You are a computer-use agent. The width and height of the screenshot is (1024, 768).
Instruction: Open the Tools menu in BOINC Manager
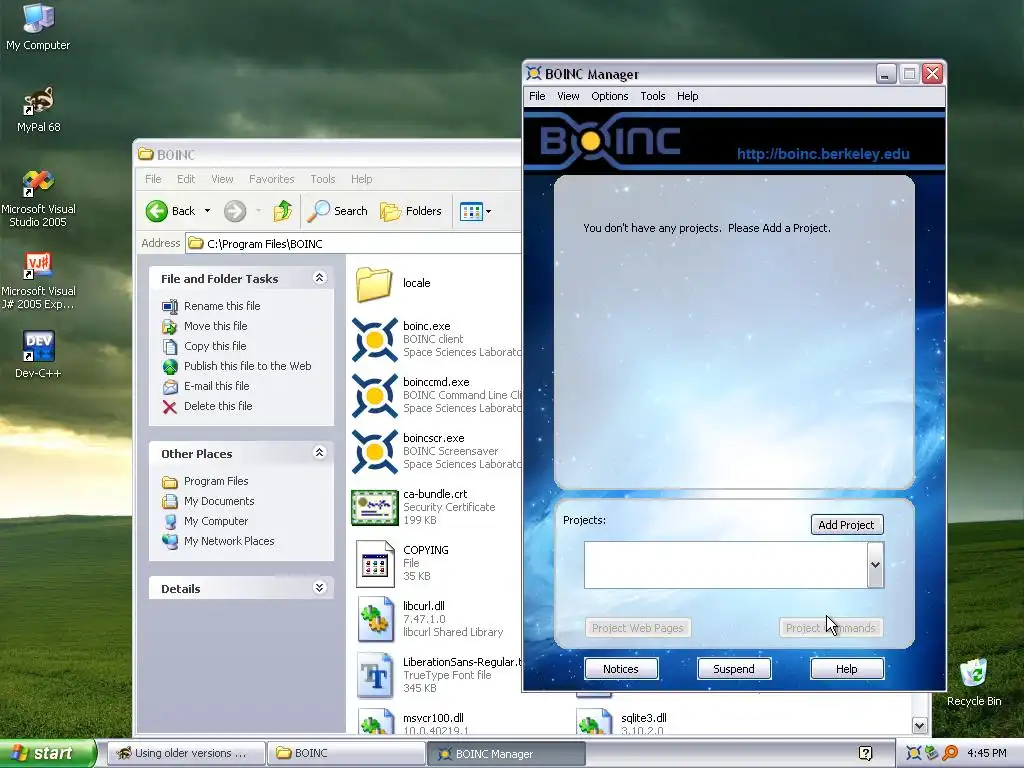[x=652, y=96]
